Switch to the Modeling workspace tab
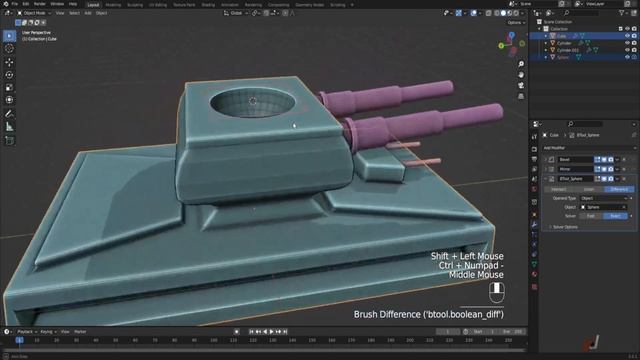This screenshot has height=360, width=640. coord(113,5)
